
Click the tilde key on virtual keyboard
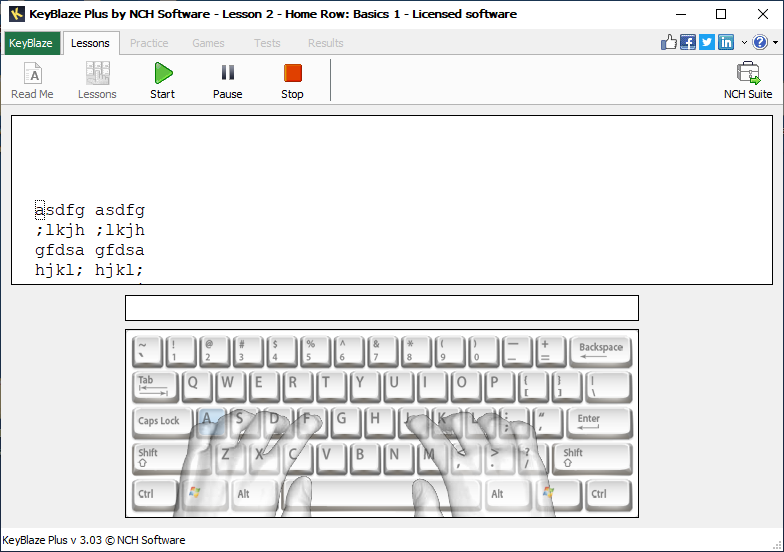pyautogui.click(x=148, y=352)
